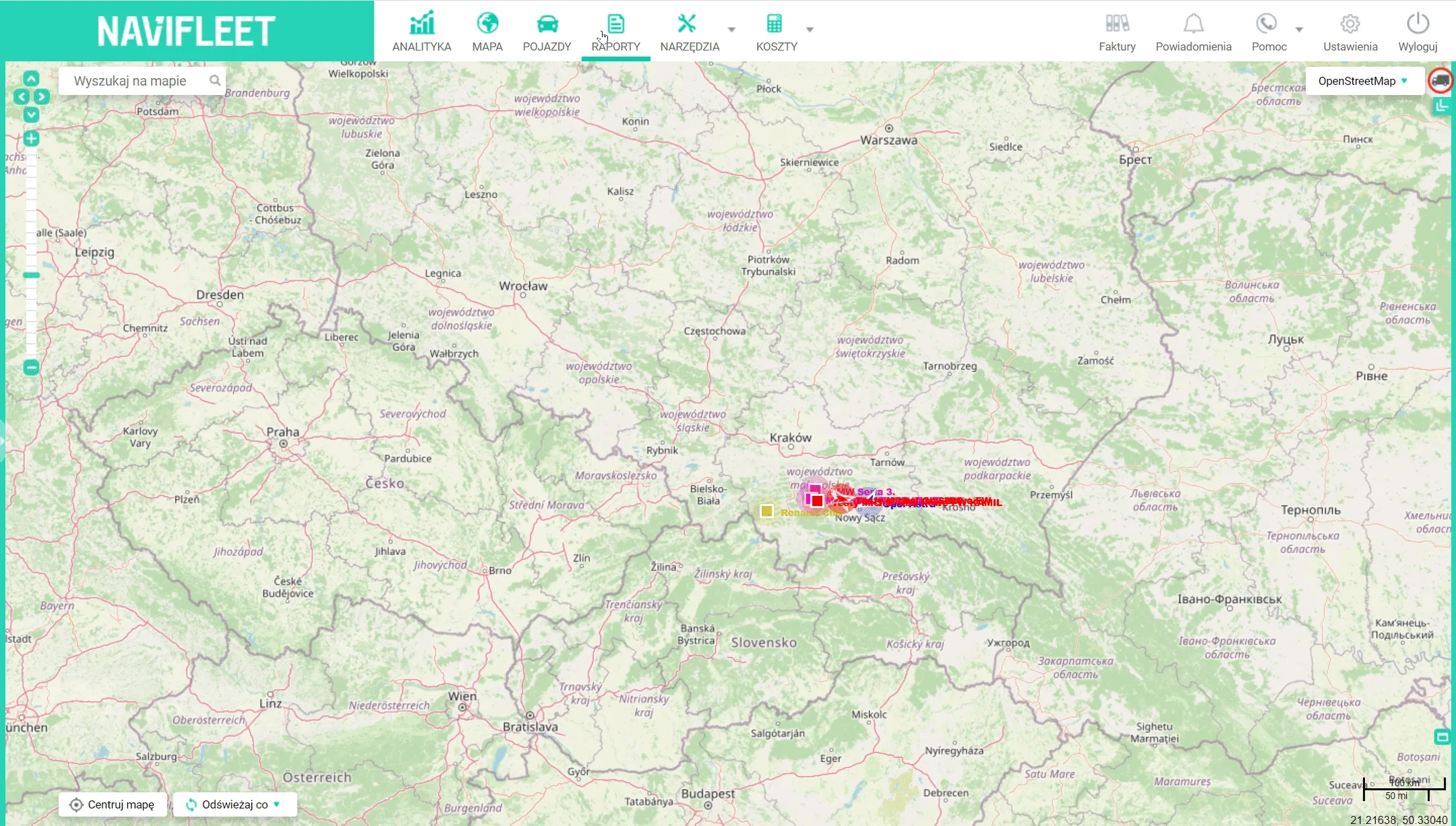Expand the NARZĘDZIA dropdown arrow
Image resolution: width=1456 pixels, height=826 pixels.
point(731,30)
